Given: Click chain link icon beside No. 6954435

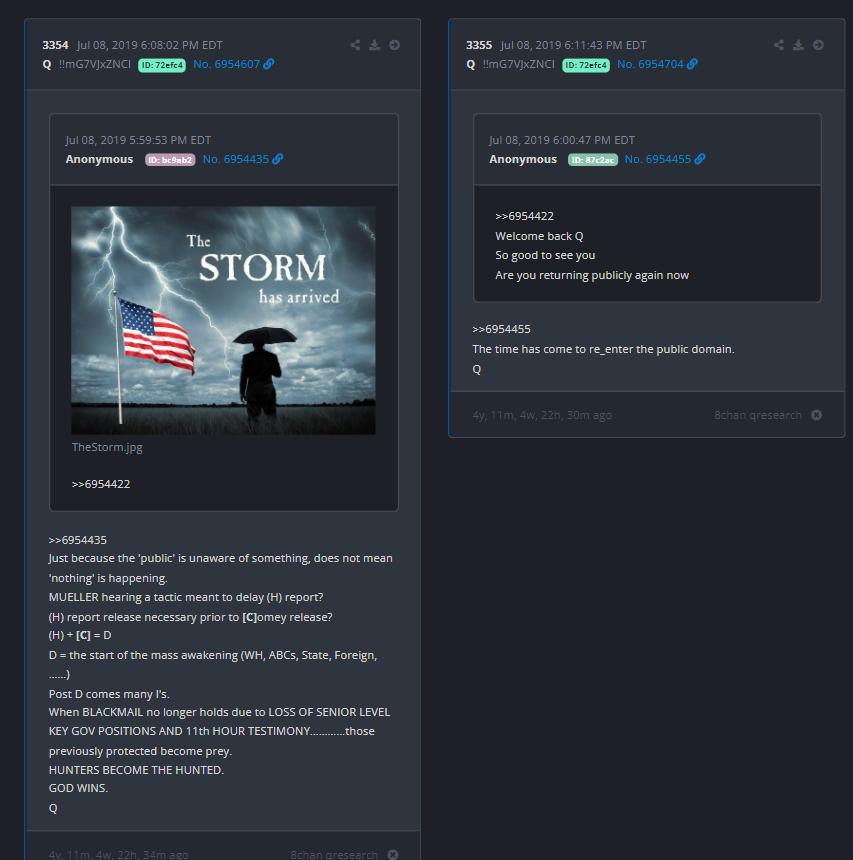Looking at the screenshot, I should pos(278,159).
